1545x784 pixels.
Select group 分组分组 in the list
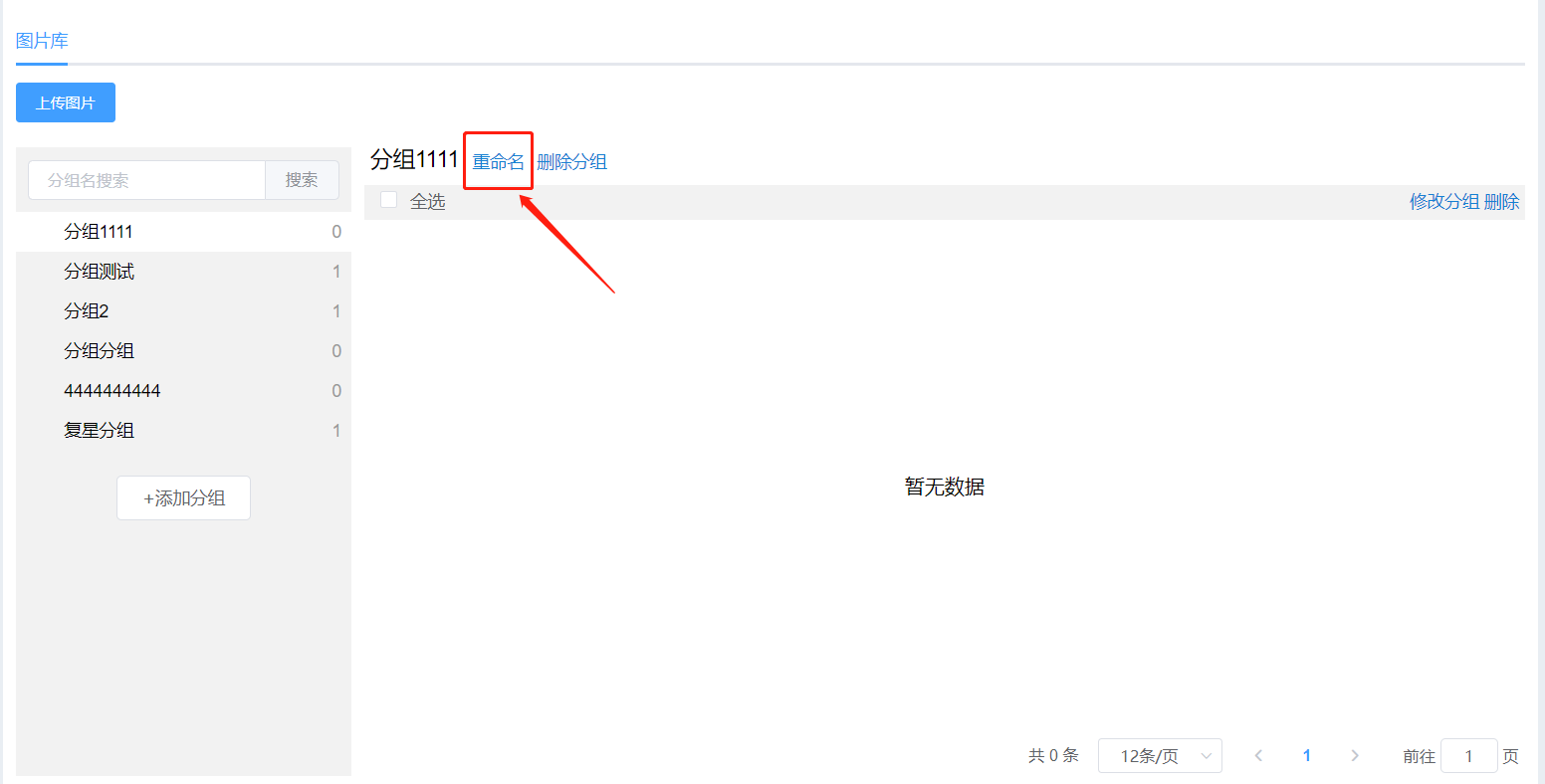click(x=183, y=351)
